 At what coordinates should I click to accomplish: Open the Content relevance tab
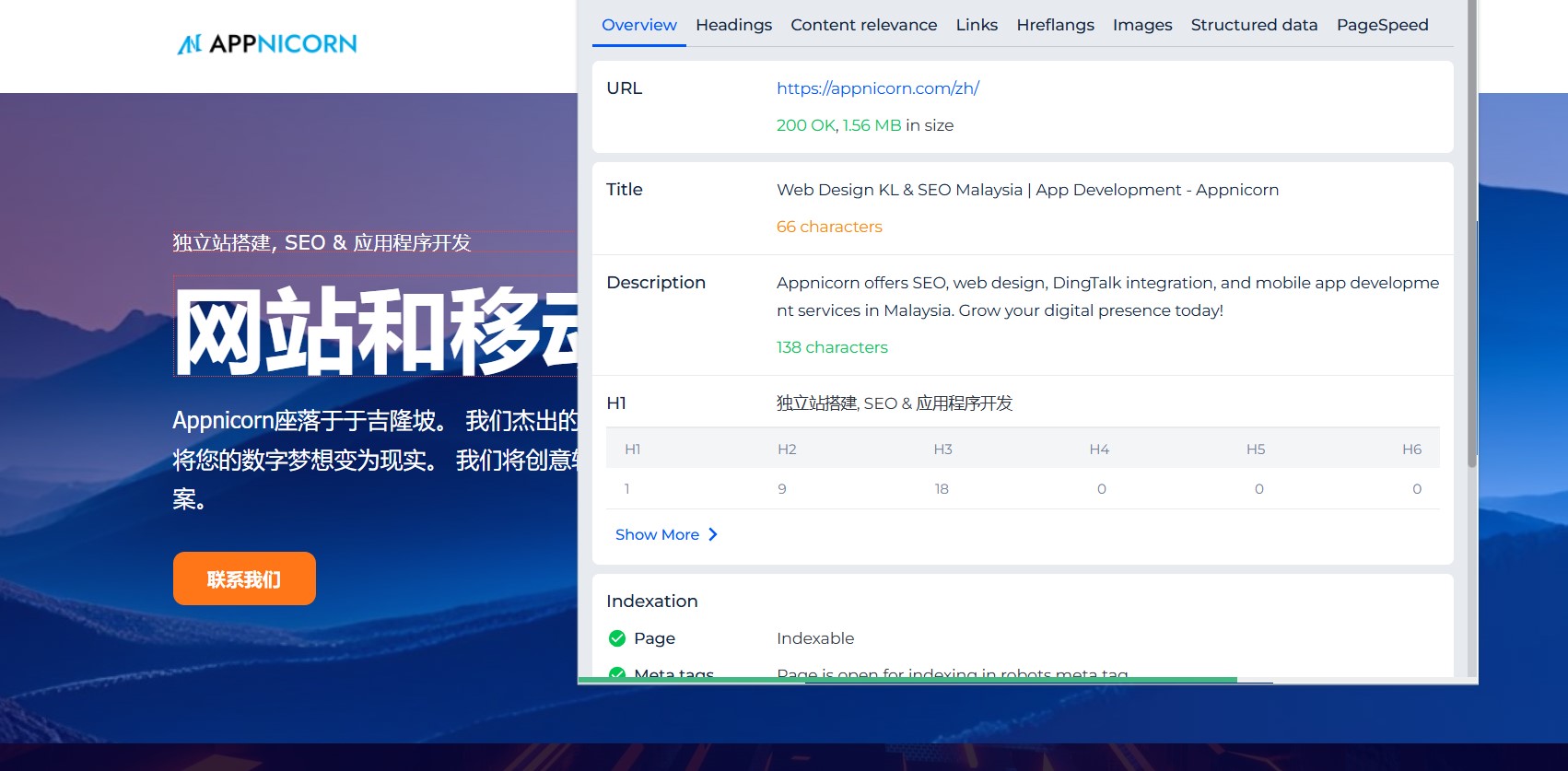tap(863, 25)
